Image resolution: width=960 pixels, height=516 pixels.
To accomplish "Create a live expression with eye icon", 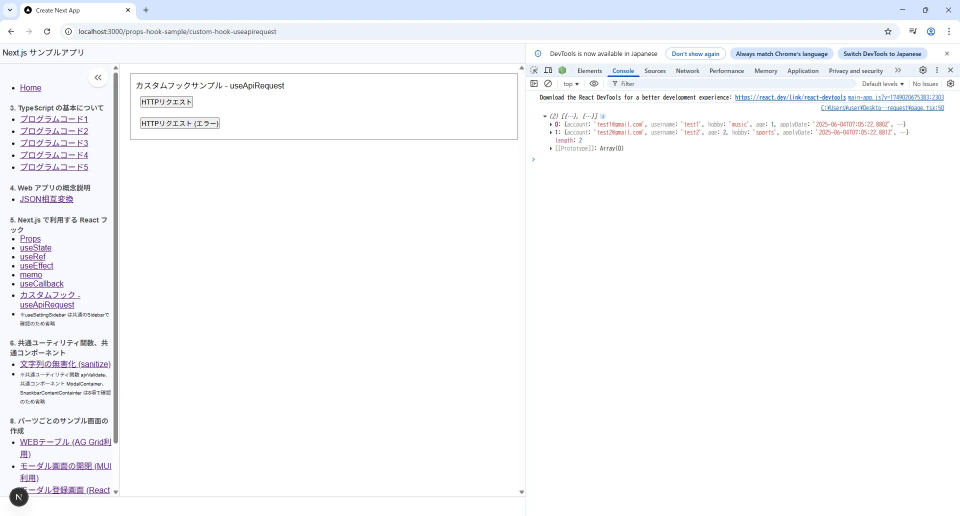I will tap(594, 83).
